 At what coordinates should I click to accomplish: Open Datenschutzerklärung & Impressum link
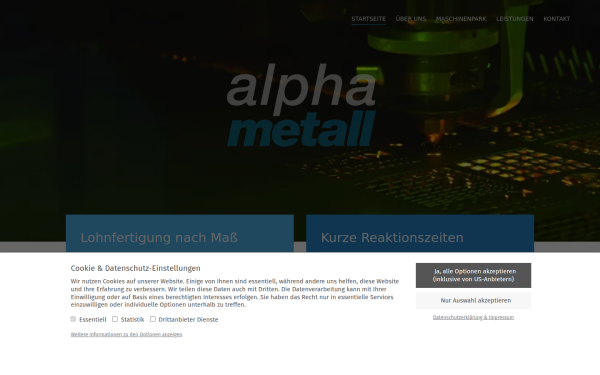click(473, 317)
